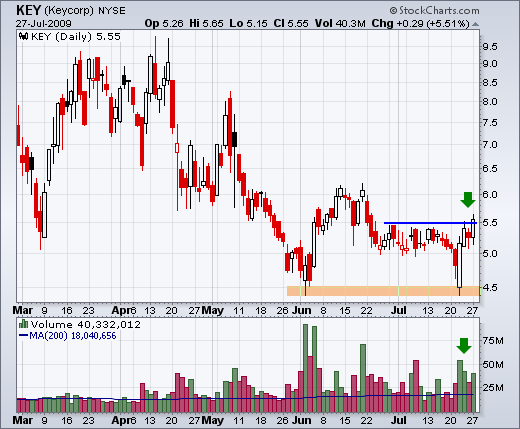Click the 9.5 price axis label
Viewport: 520px width, 429px height.
click(x=490, y=47)
